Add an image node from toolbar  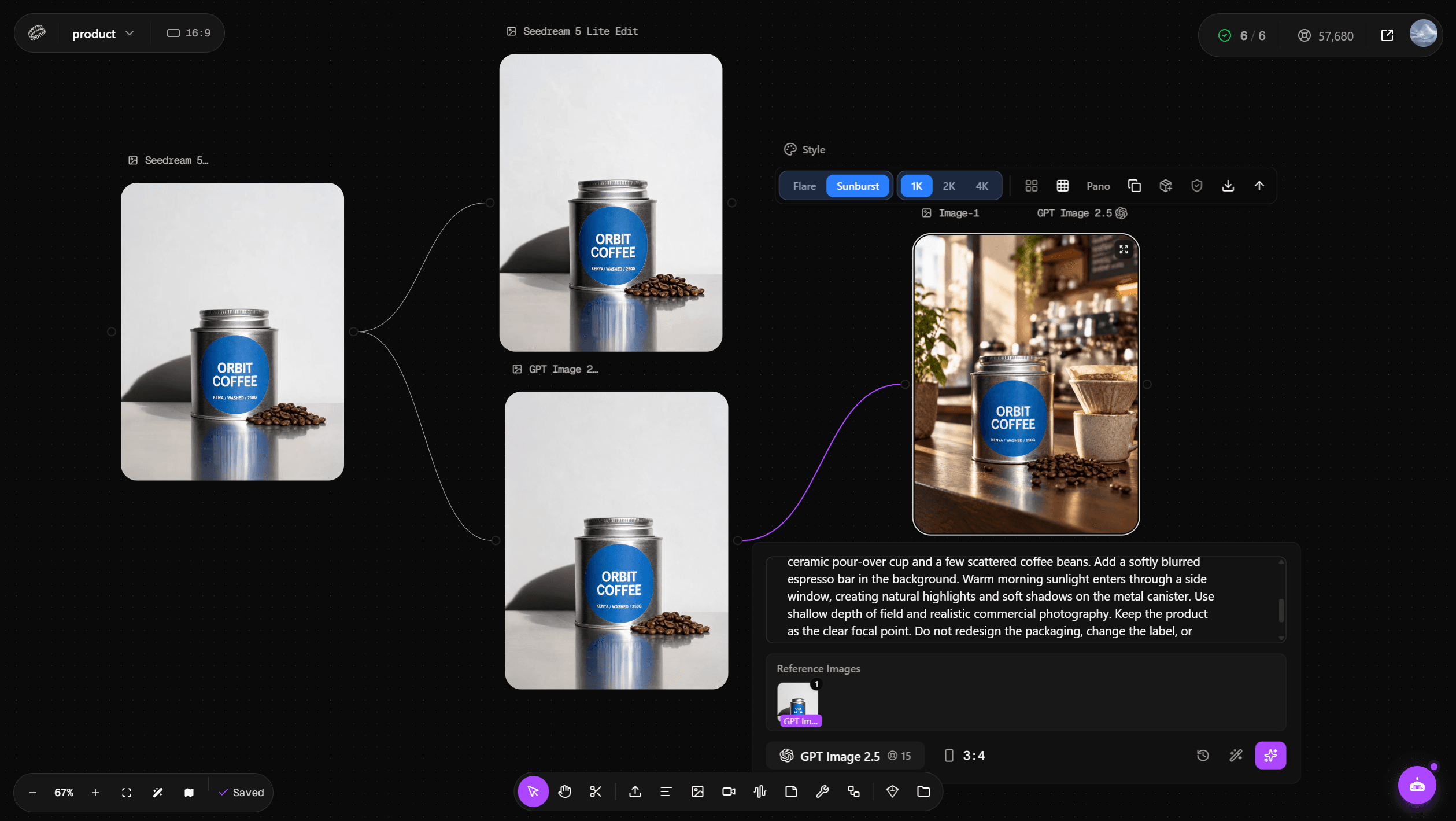(697, 791)
